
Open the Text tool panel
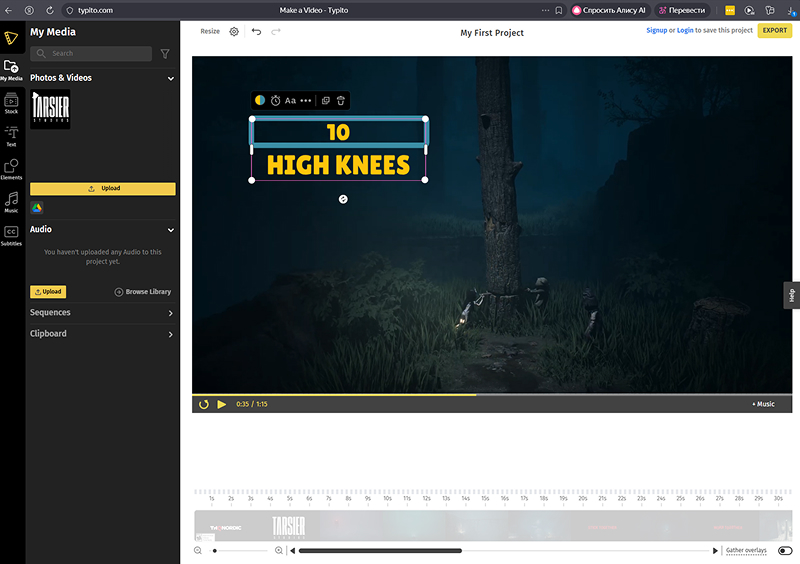click(x=11, y=136)
